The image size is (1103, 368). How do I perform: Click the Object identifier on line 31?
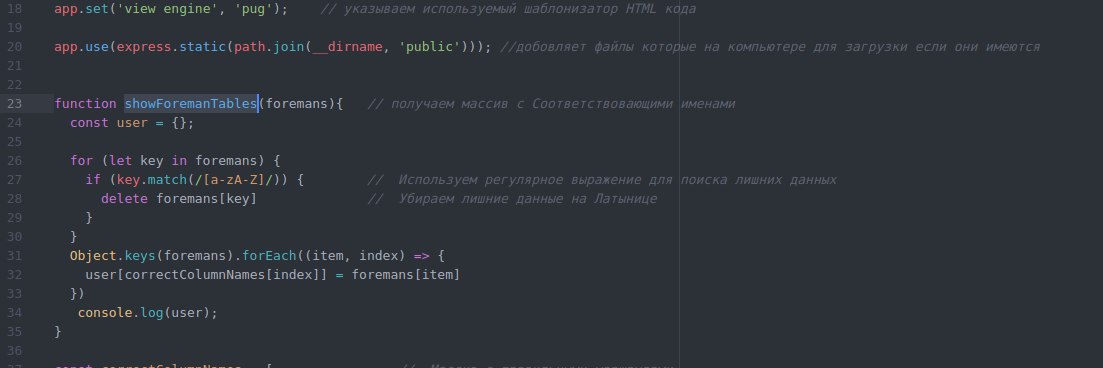click(x=93, y=255)
